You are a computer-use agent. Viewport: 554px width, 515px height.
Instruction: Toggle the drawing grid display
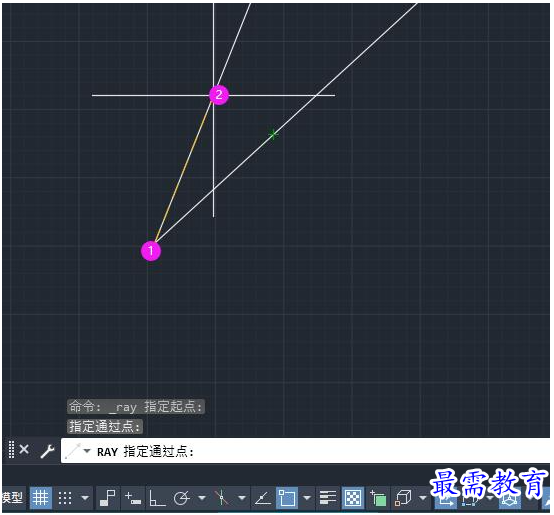[41, 498]
